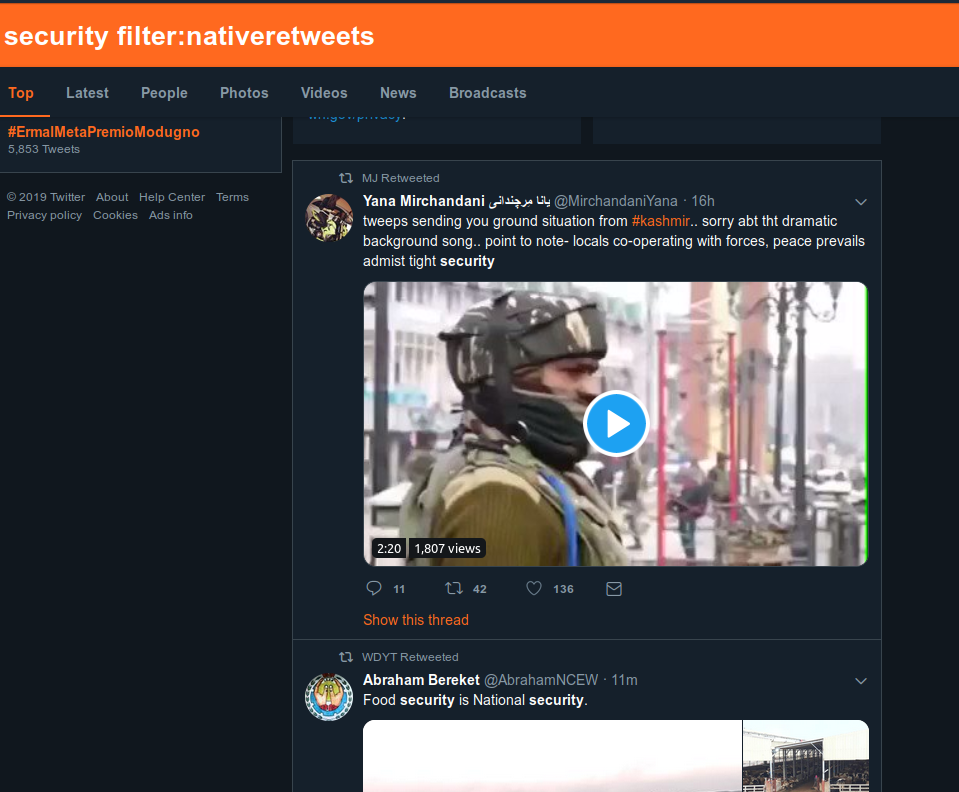
Task: Switch to the Photos tab
Action: tap(243, 92)
